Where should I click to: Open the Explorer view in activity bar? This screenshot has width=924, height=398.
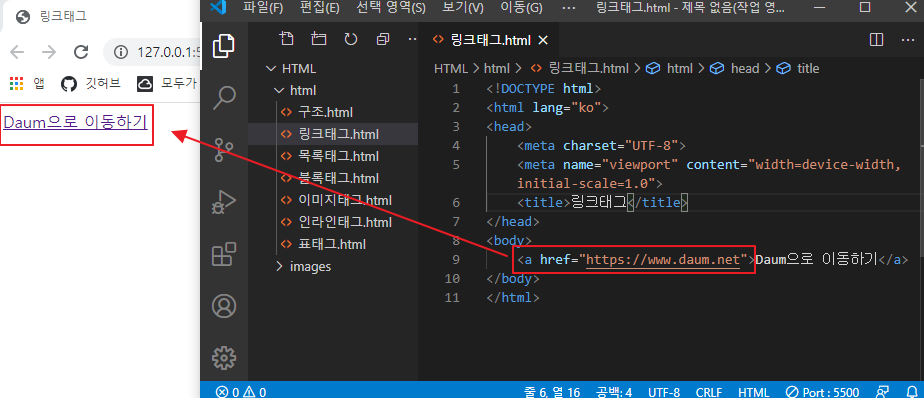223,47
